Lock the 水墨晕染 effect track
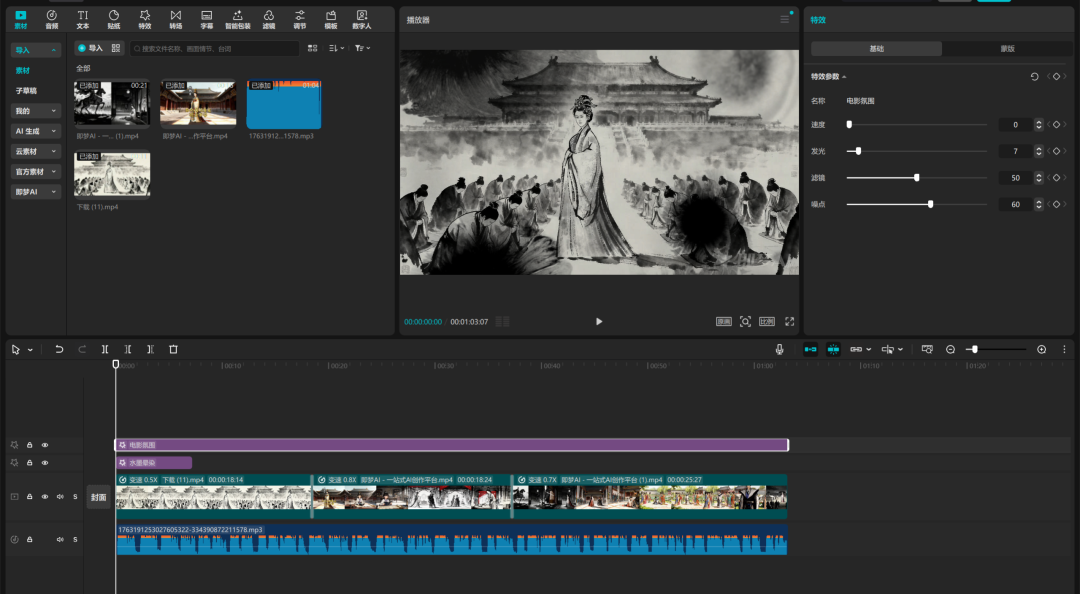1080x594 pixels. [30, 463]
